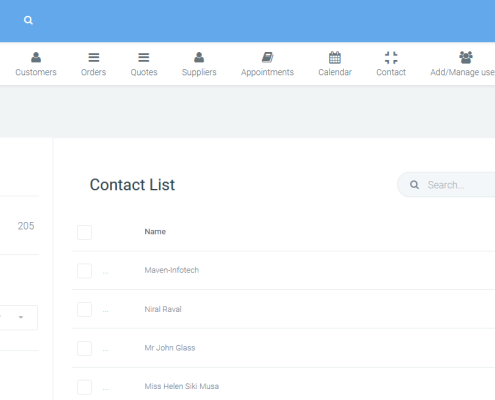The height and width of the screenshot is (400, 495).
Task: Open ellipsis menu for Miss Helen Siki Musa
Action: (x=106, y=389)
